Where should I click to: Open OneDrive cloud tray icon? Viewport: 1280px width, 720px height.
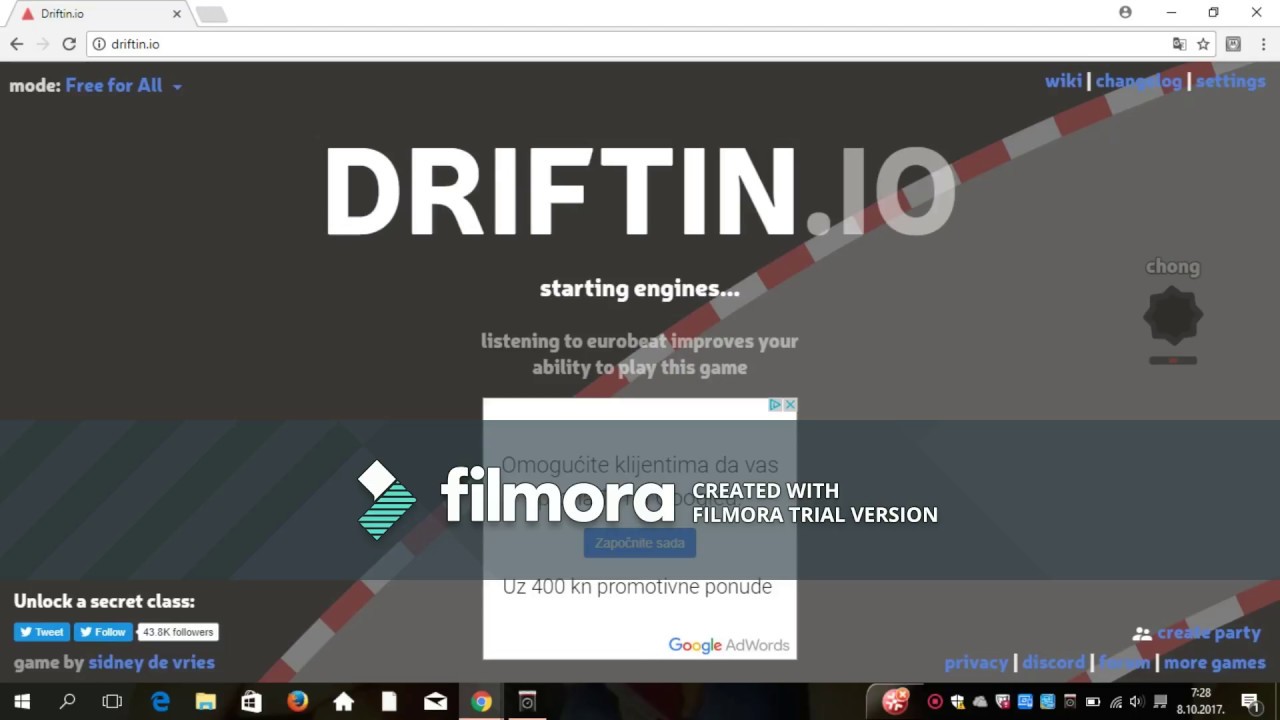pos(979,702)
